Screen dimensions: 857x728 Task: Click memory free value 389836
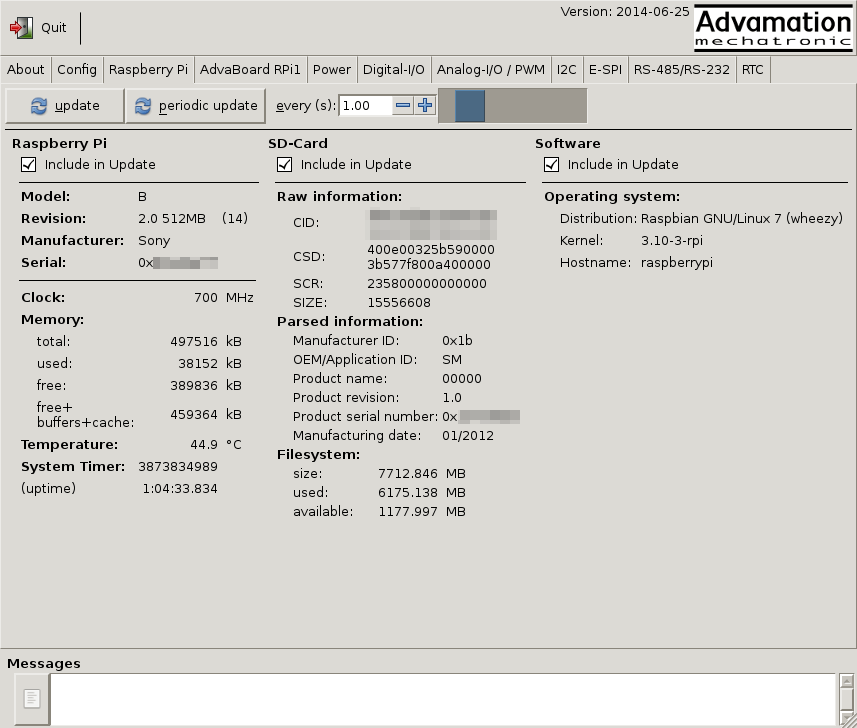[194, 385]
